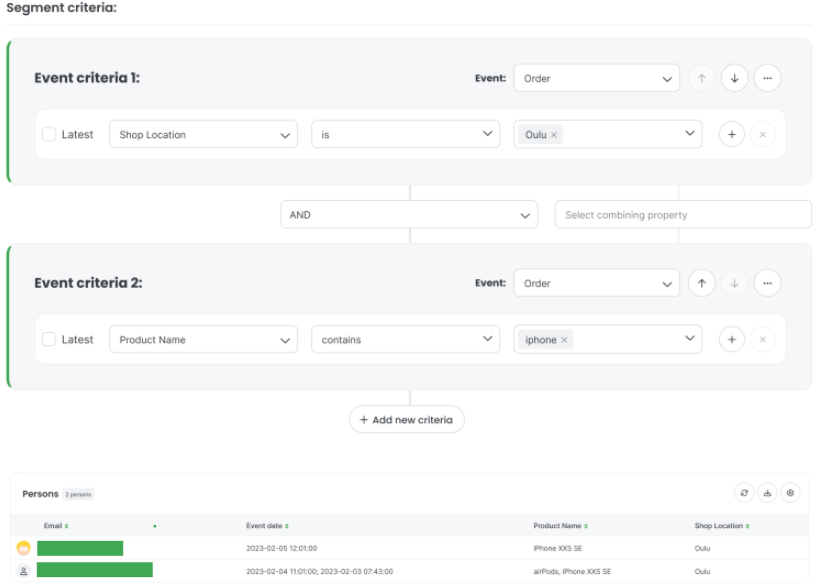Click Oulu location in second person row
Viewport: 824px width, 586px height.
pos(702,571)
